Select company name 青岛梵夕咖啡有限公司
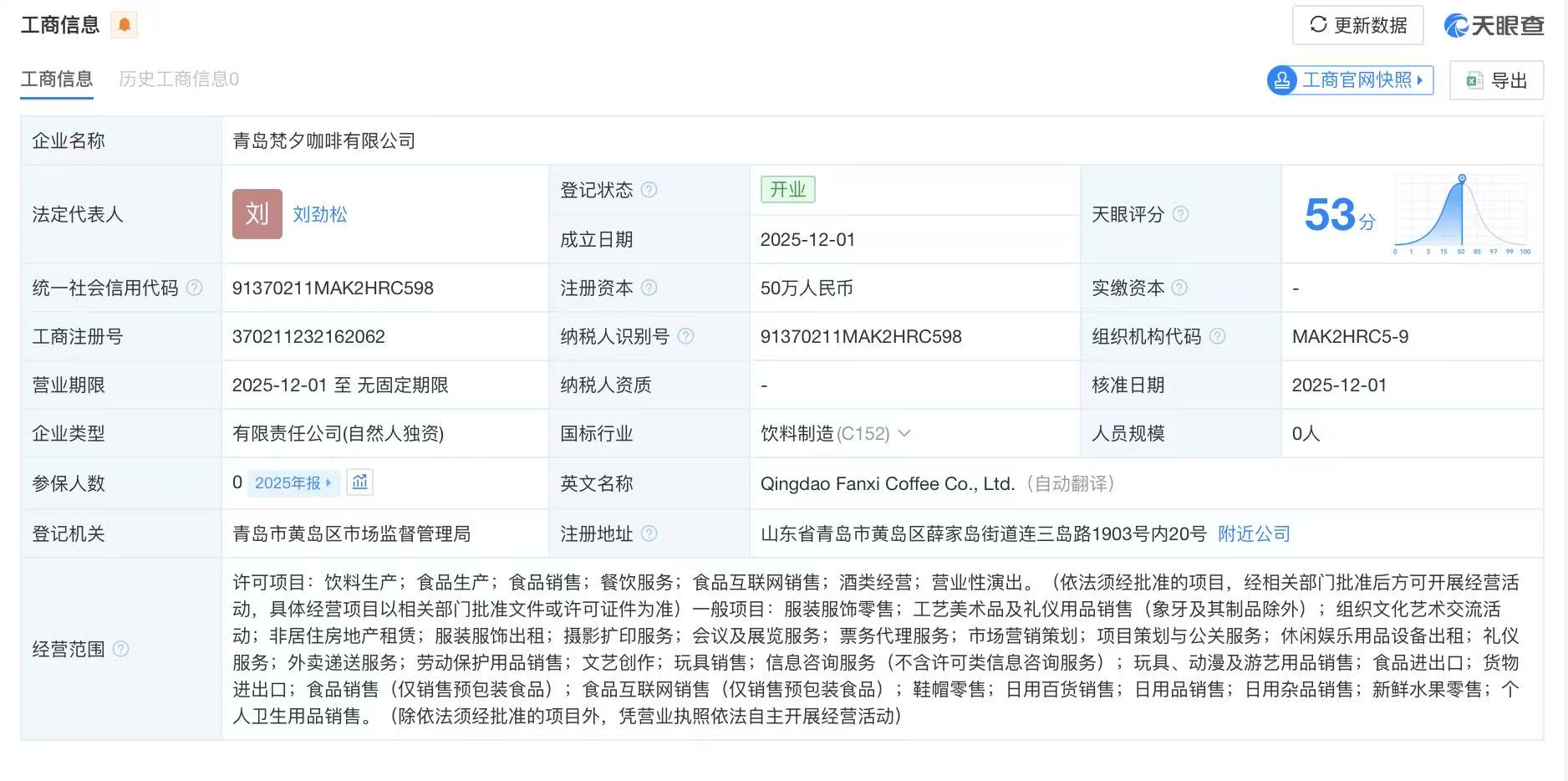Screen dimensions: 1568x781 (x=323, y=140)
